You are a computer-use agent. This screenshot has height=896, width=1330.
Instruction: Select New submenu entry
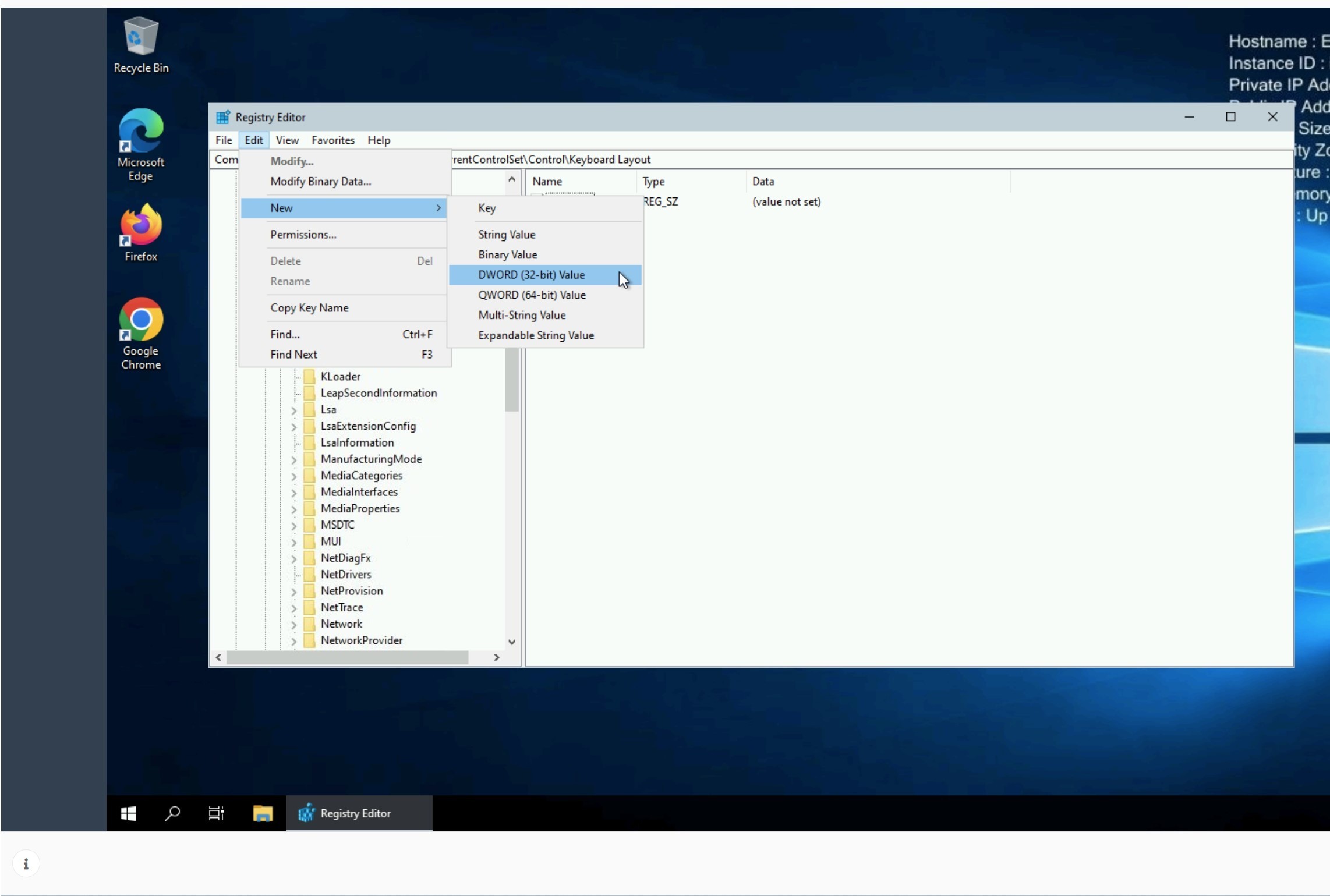[x=344, y=208]
